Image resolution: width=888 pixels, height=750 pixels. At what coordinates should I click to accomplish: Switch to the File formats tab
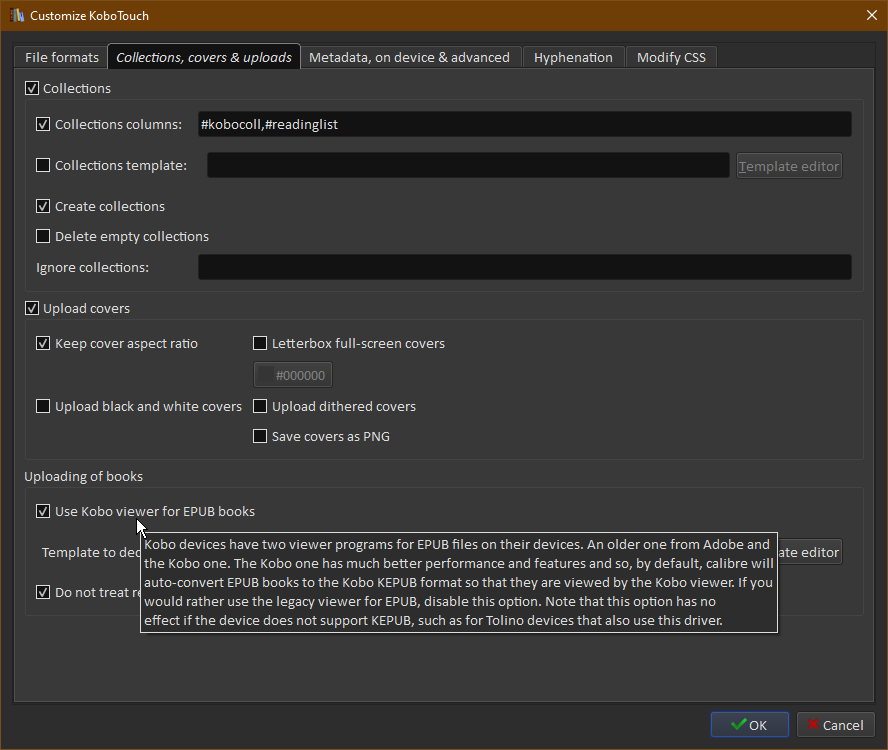62,57
